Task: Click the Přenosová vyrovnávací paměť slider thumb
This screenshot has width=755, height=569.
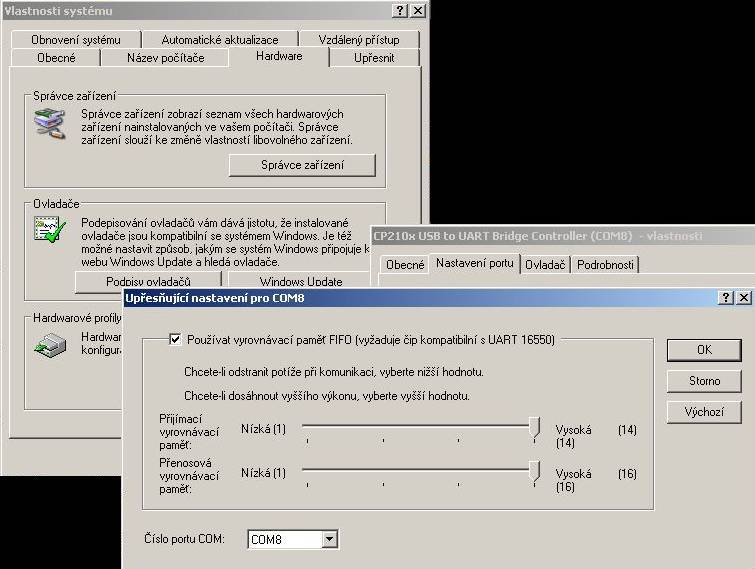Action: (x=535, y=471)
